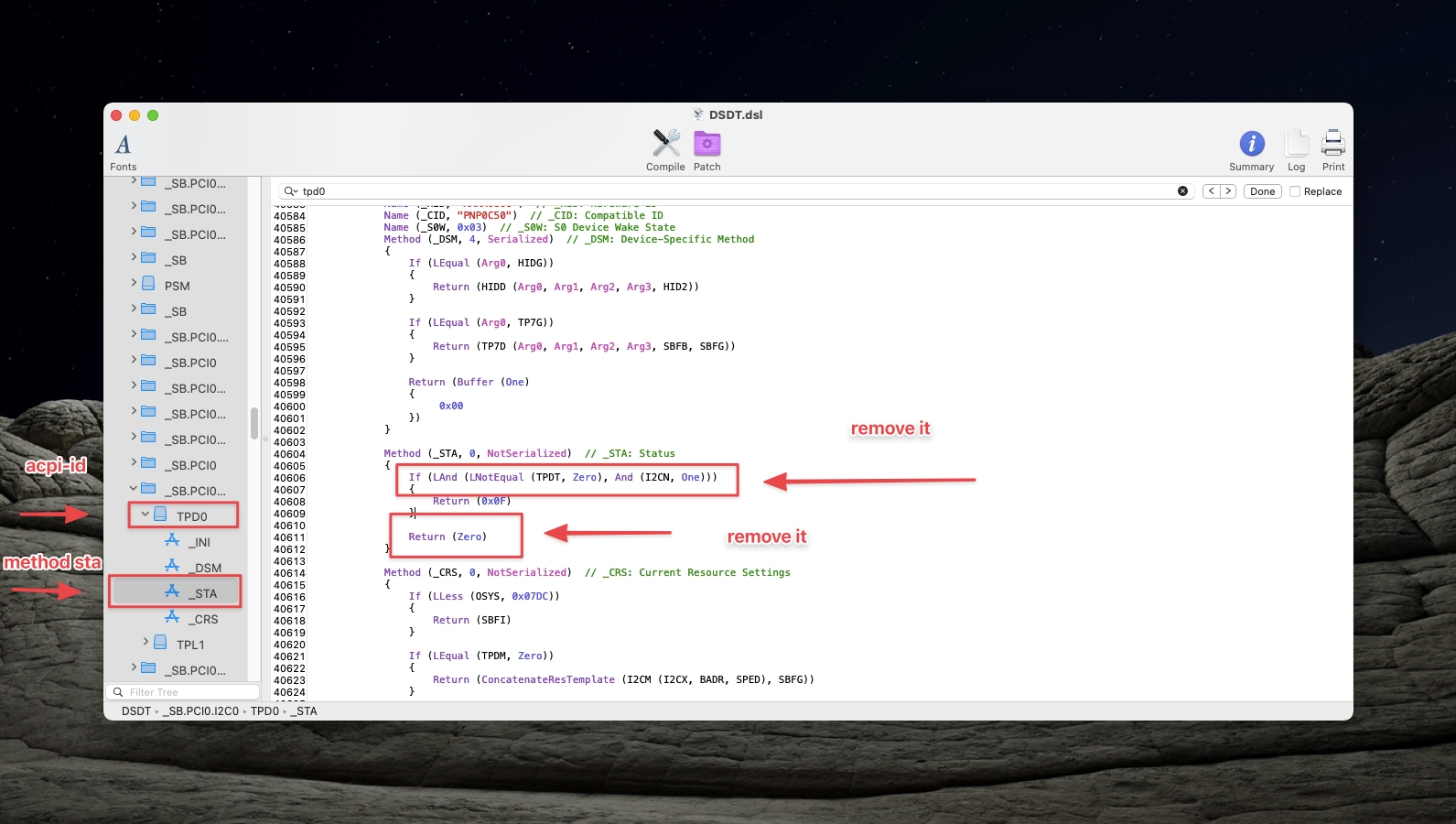Viewport: 1456px width, 824px height.
Task: Expand the PSM tree node
Action: click(134, 284)
